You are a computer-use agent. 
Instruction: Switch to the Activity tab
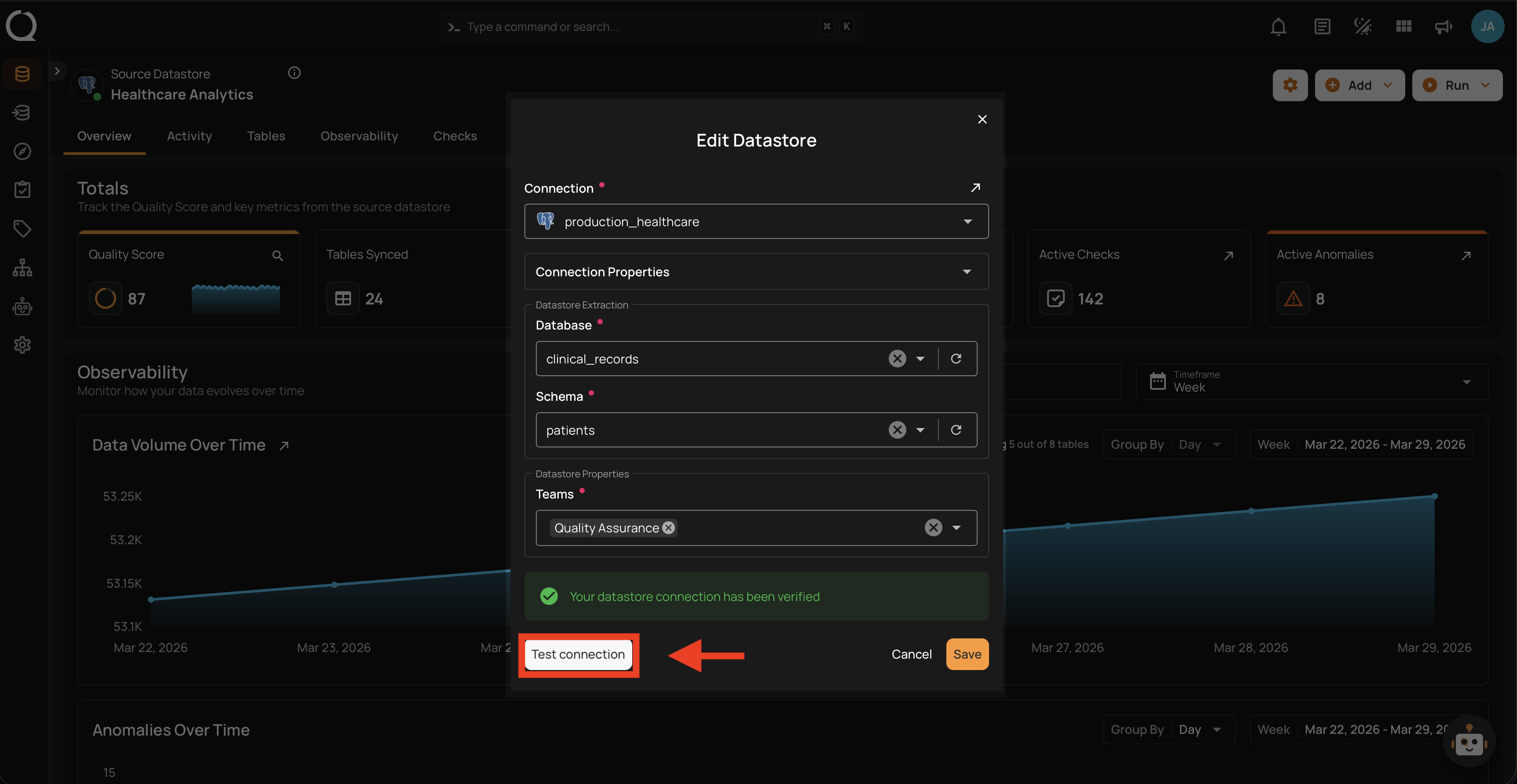coord(189,136)
